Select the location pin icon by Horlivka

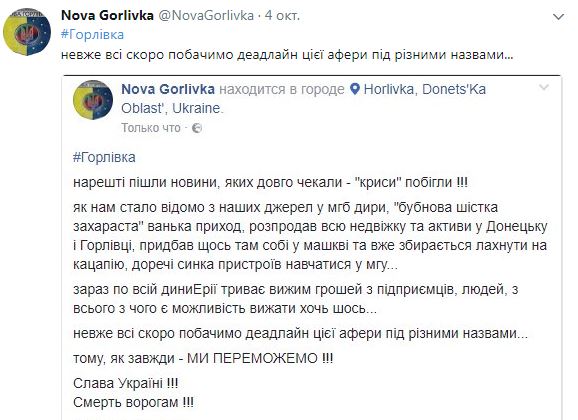[354, 89]
